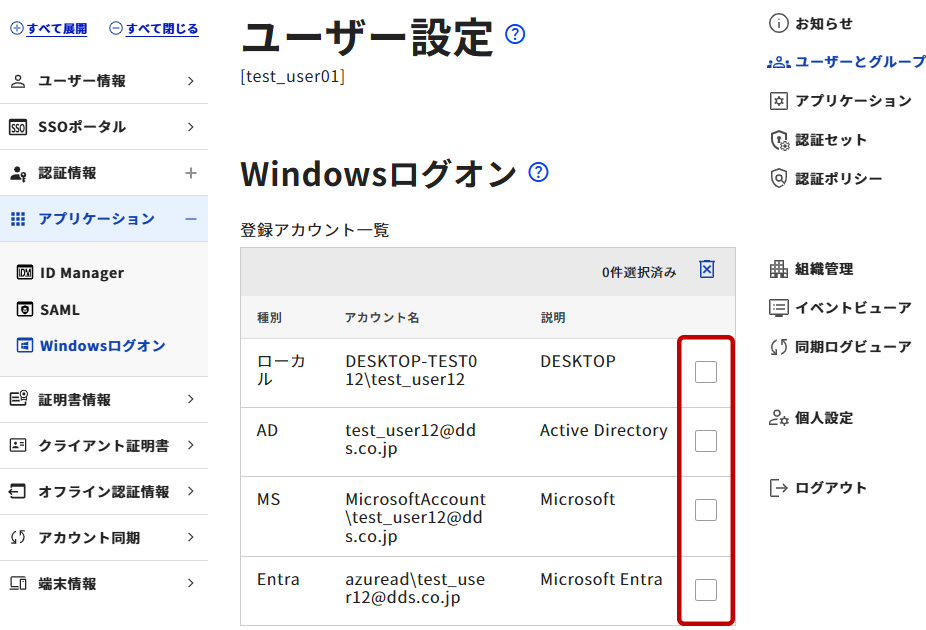Open 認証ポリシー from right menu
This screenshot has height=630, width=926.
[826, 178]
